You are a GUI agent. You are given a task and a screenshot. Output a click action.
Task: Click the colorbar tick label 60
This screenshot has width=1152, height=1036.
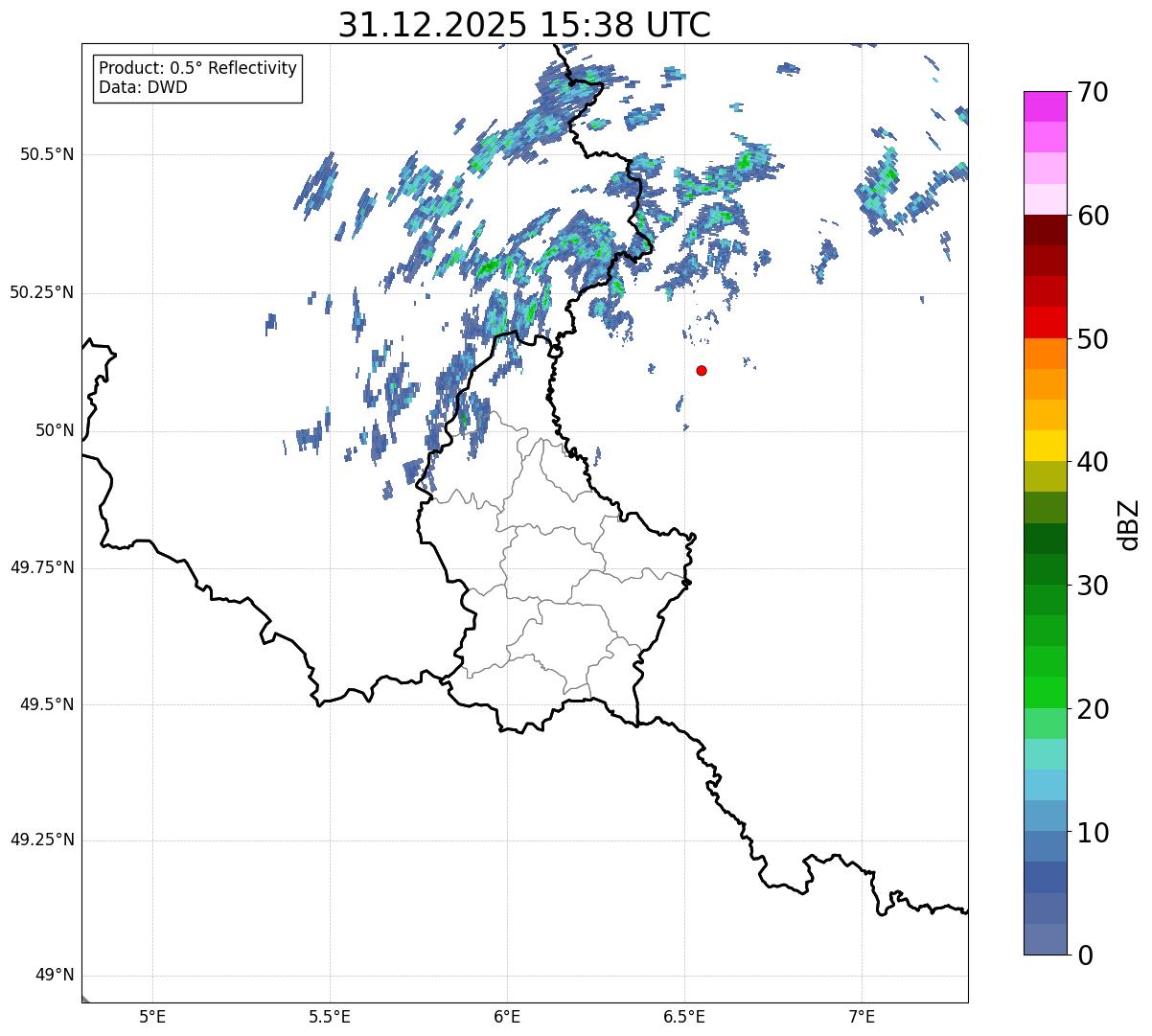[1094, 216]
